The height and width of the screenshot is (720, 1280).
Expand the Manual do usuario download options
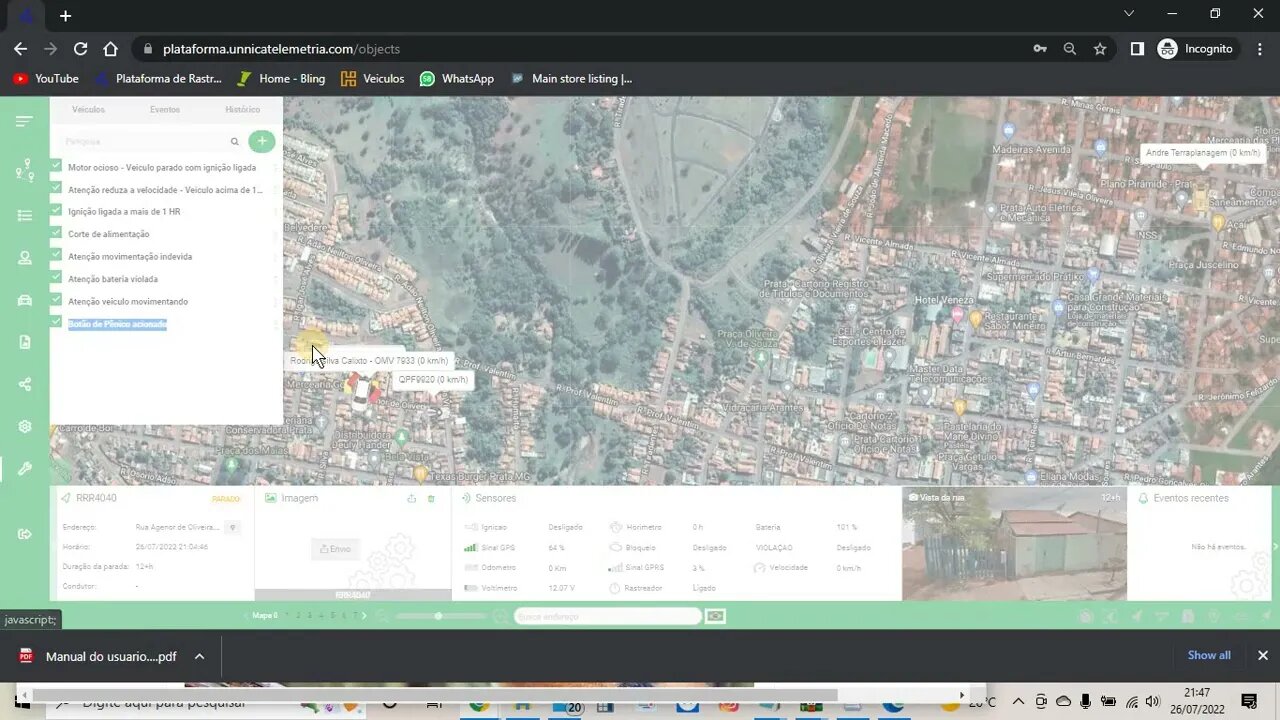pyautogui.click(x=199, y=656)
